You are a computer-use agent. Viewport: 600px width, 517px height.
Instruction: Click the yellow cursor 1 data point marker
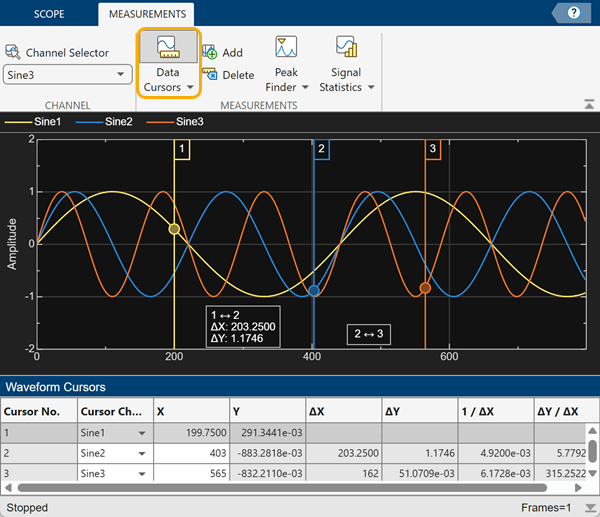(174, 229)
